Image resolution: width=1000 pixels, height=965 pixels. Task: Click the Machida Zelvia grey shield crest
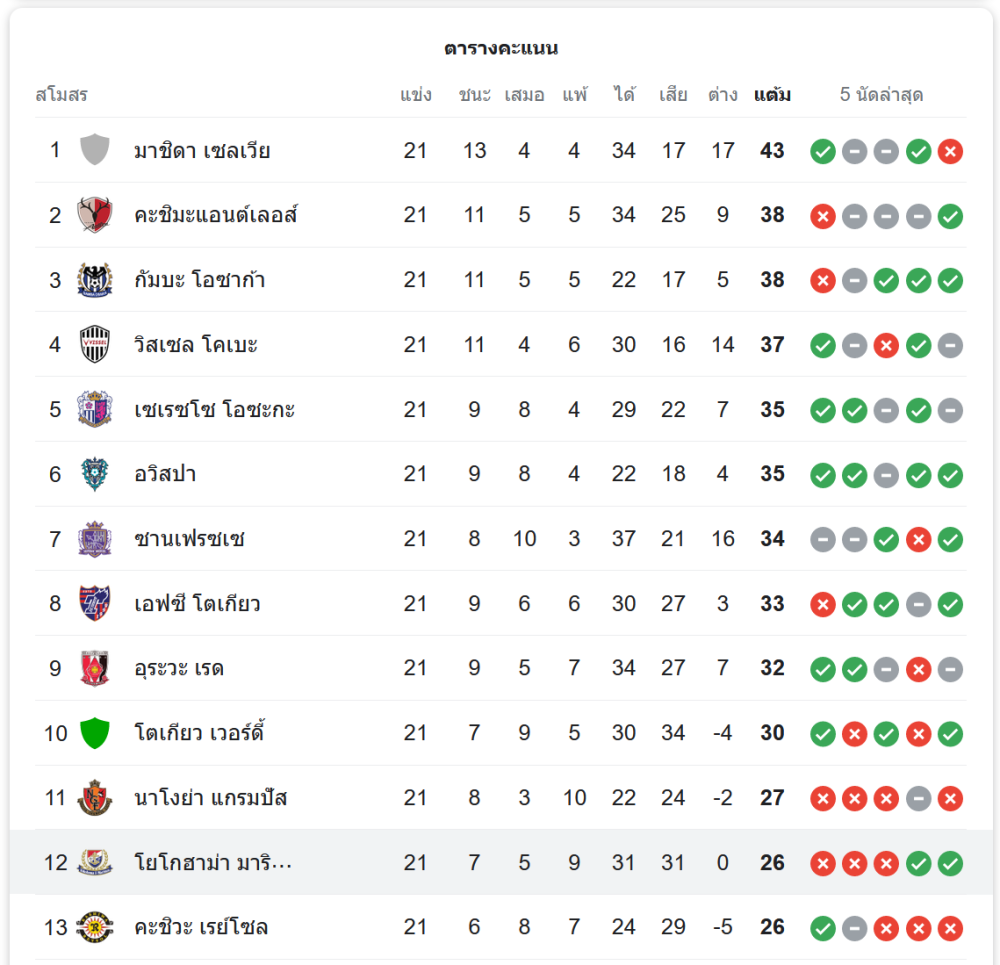95,150
